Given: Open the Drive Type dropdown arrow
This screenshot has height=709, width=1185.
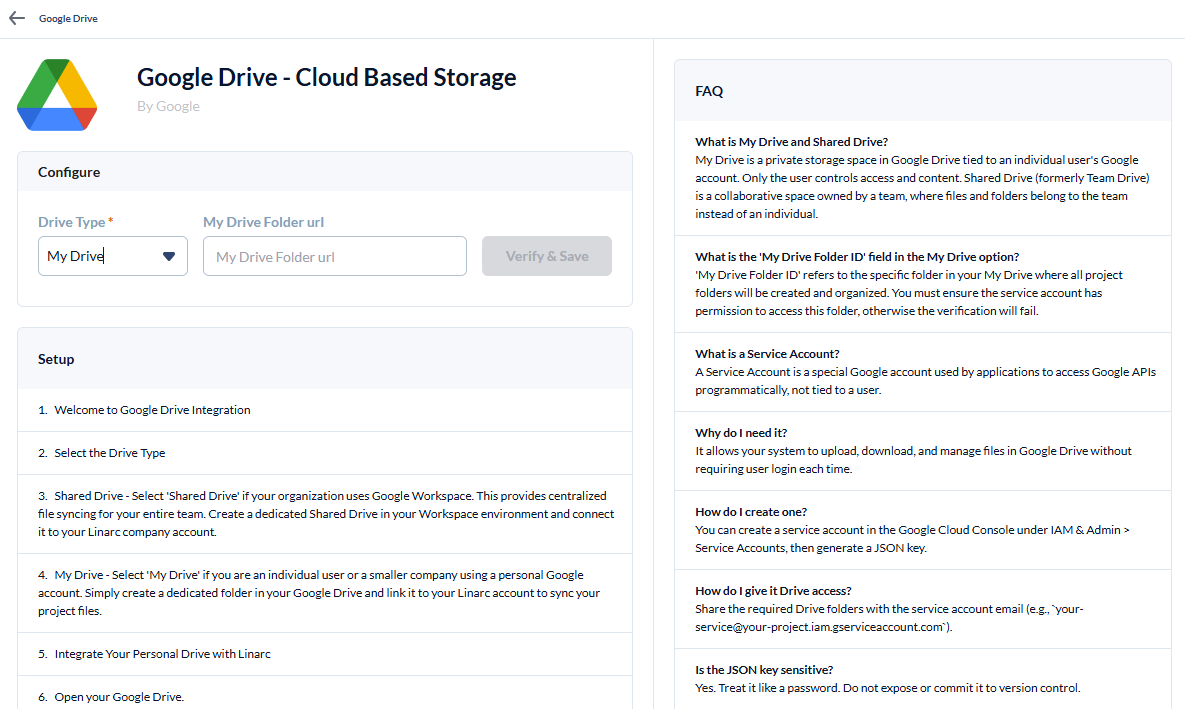Looking at the screenshot, I should click(x=169, y=256).
